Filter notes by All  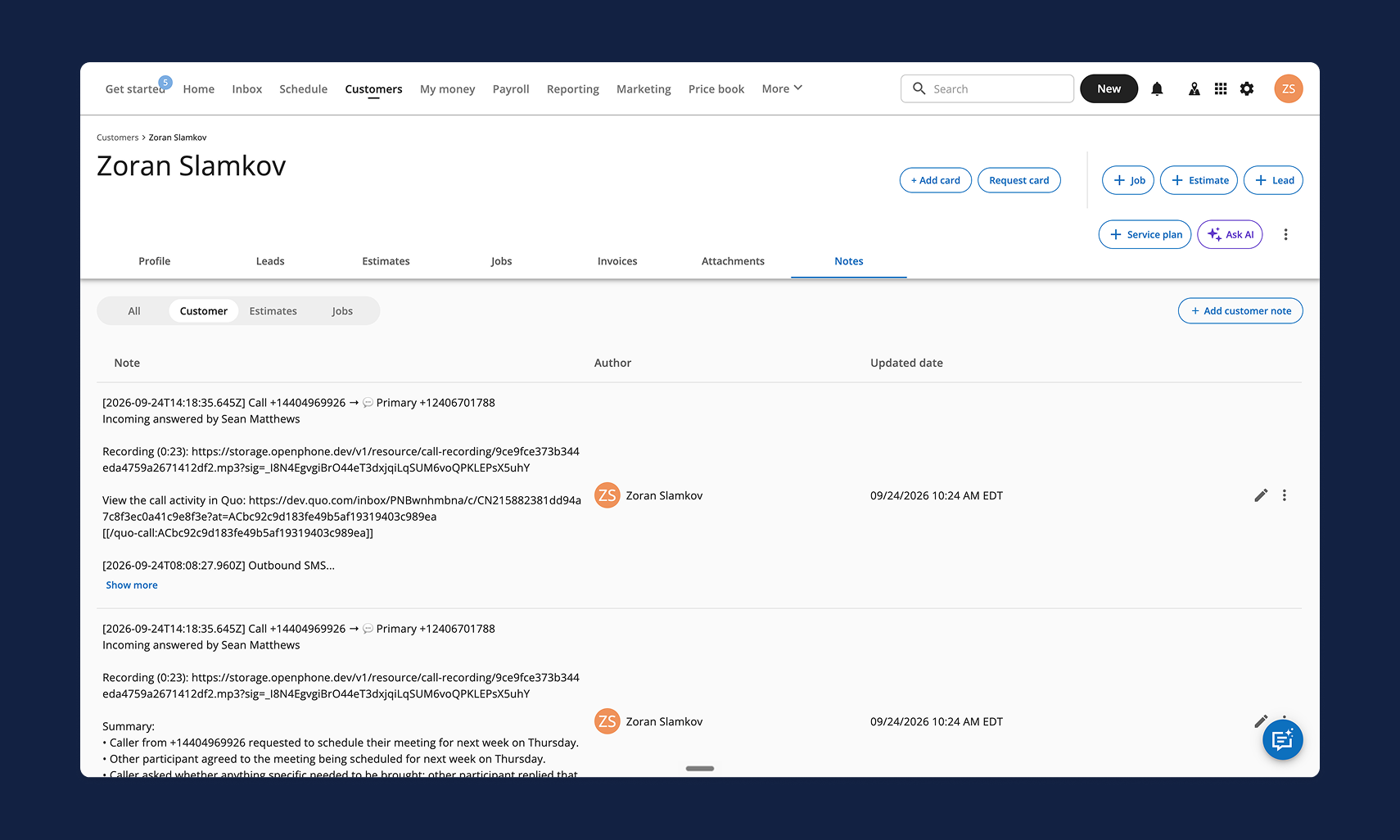tap(134, 311)
